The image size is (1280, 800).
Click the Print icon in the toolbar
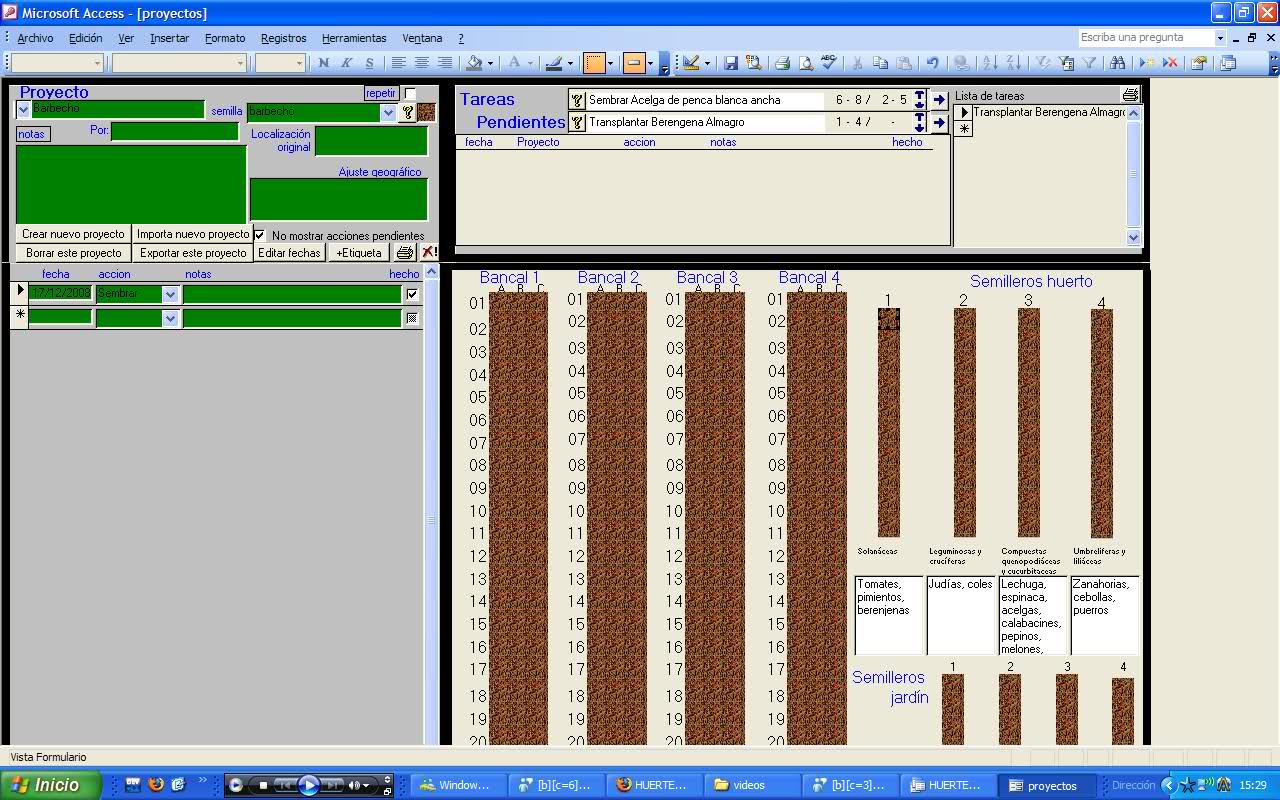click(782, 63)
